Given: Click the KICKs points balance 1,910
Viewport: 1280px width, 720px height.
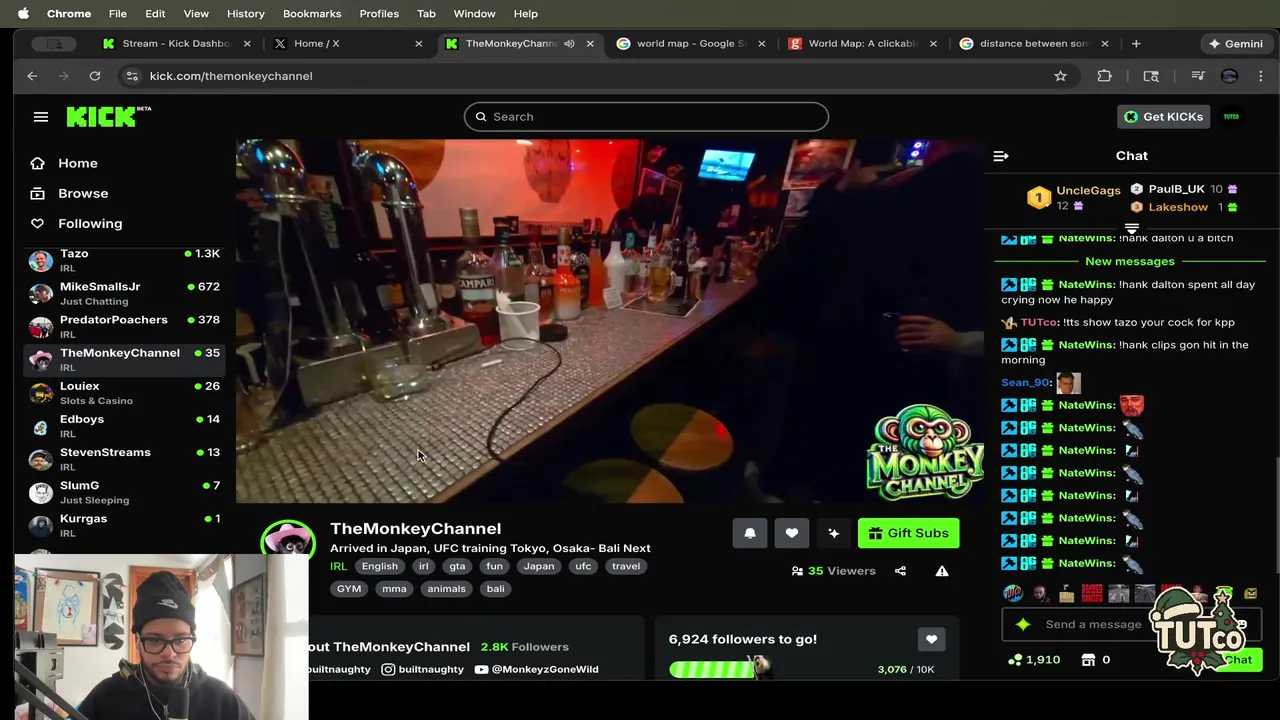Looking at the screenshot, I should 1034,660.
